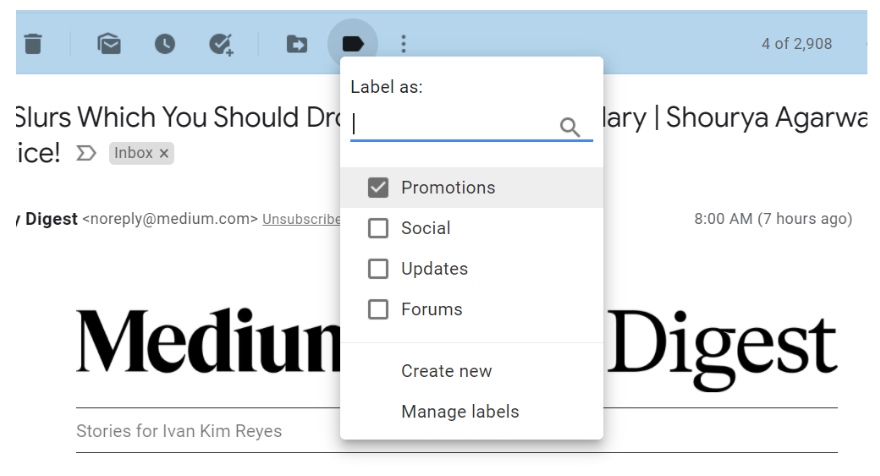
Task: Remove the Inbox label chip
Action: point(164,153)
